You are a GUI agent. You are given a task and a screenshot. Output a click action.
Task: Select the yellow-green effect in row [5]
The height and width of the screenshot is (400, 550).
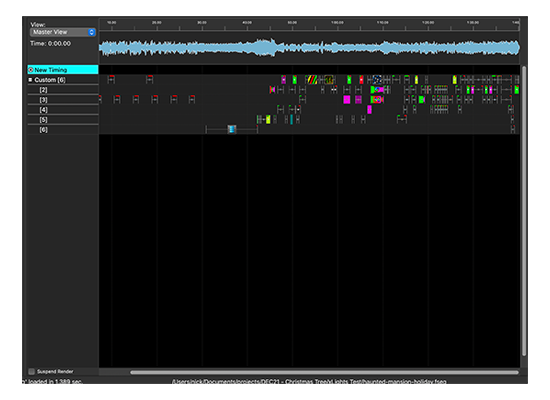coord(268,119)
